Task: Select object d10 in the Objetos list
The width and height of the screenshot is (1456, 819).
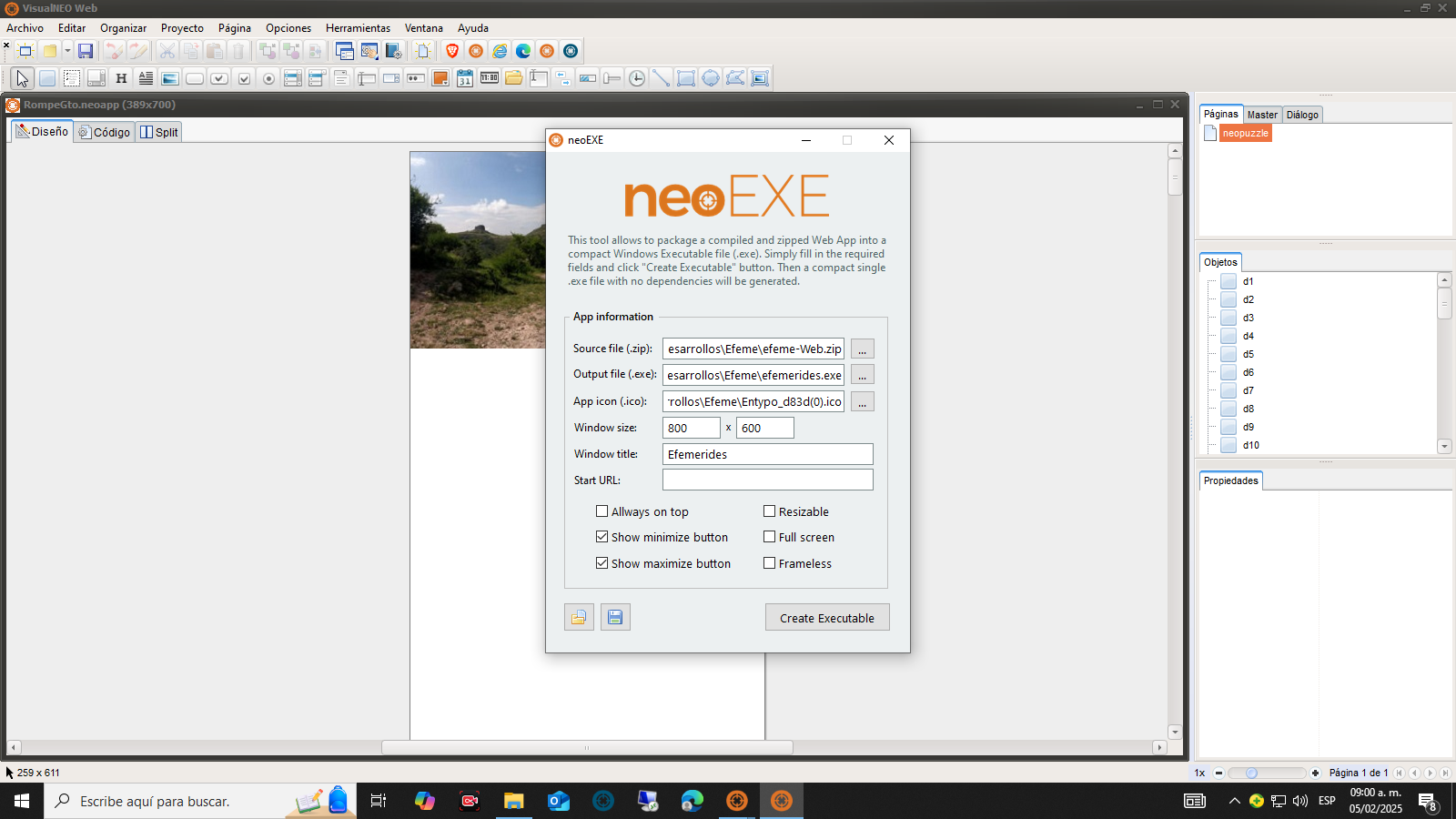Action: (1251, 445)
